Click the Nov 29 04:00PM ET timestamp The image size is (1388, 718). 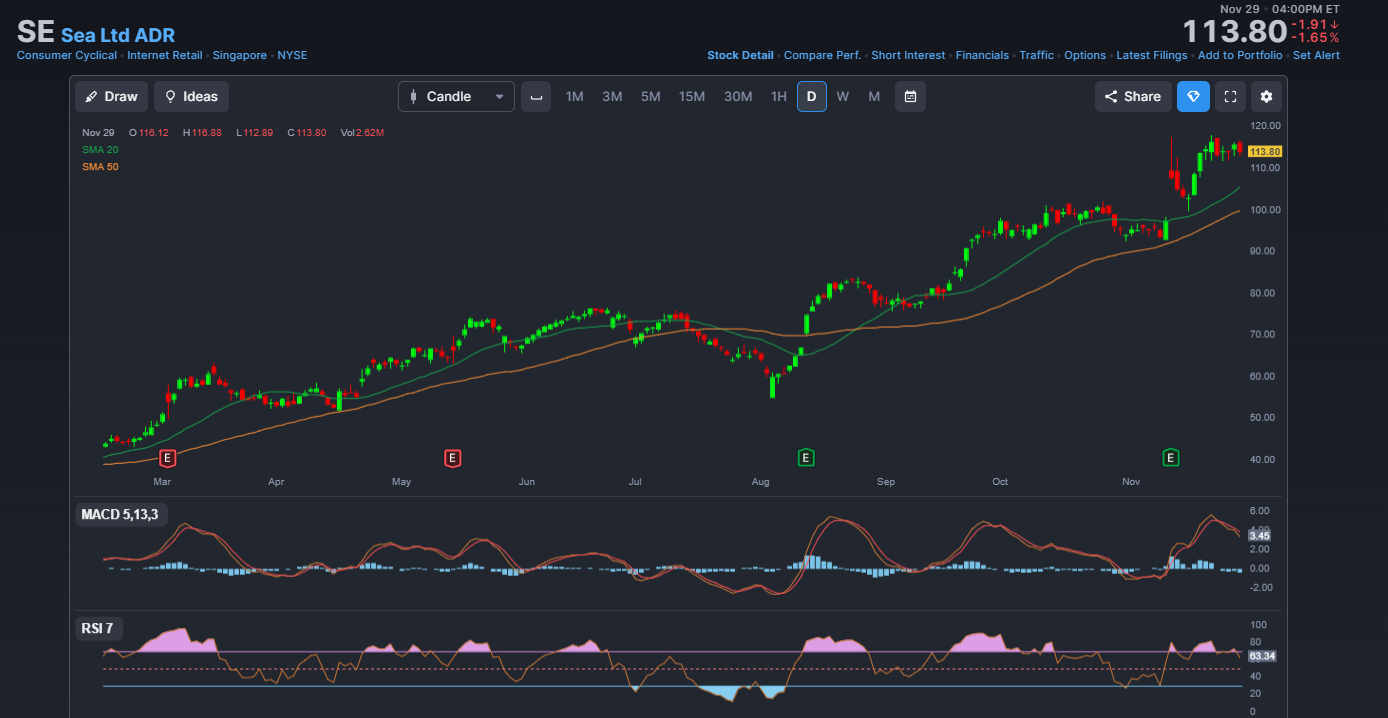pos(1279,9)
